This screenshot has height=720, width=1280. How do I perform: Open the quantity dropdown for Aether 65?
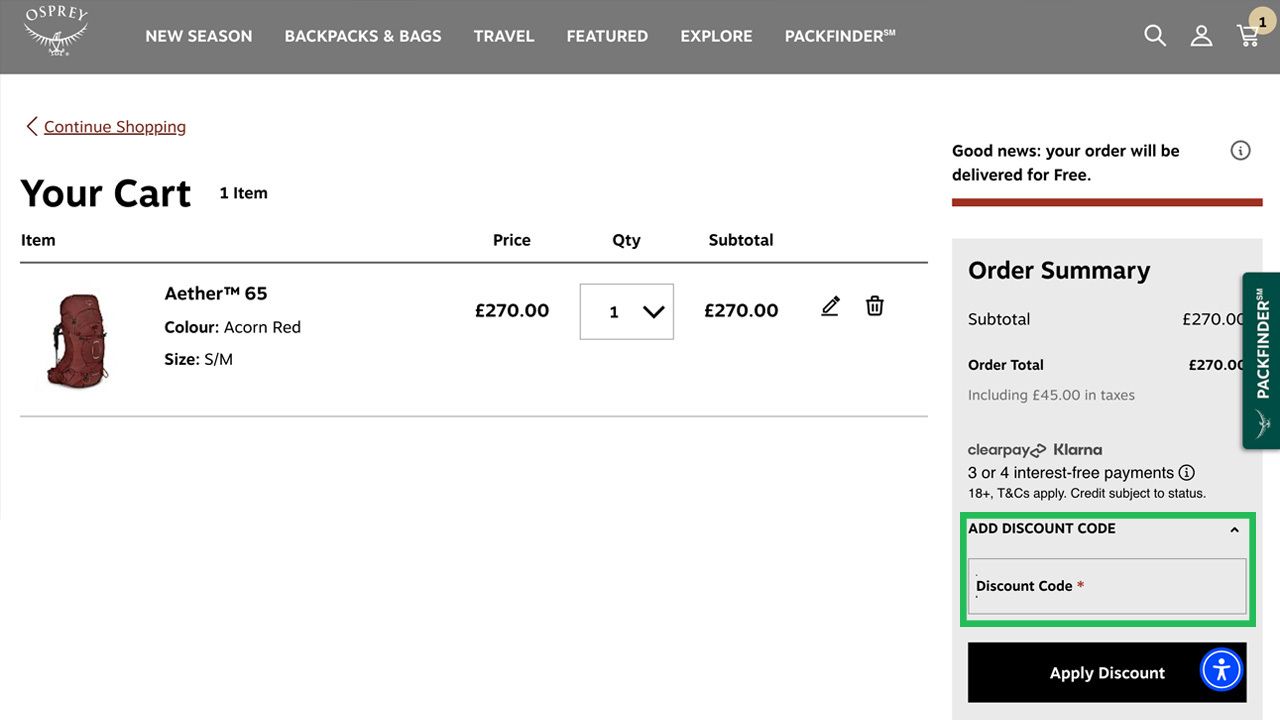point(627,312)
